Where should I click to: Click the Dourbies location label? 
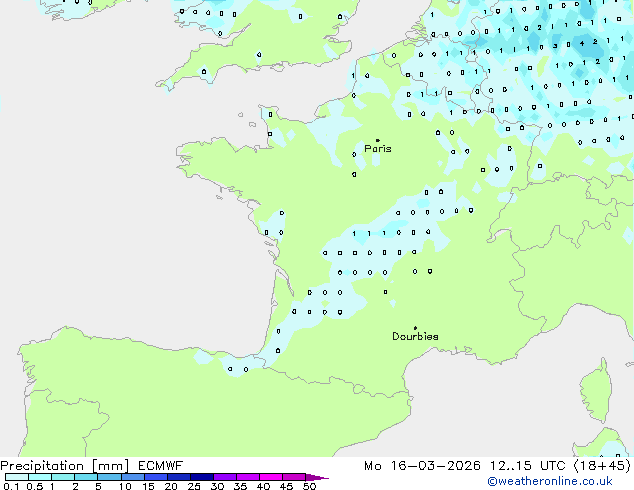(x=415, y=336)
